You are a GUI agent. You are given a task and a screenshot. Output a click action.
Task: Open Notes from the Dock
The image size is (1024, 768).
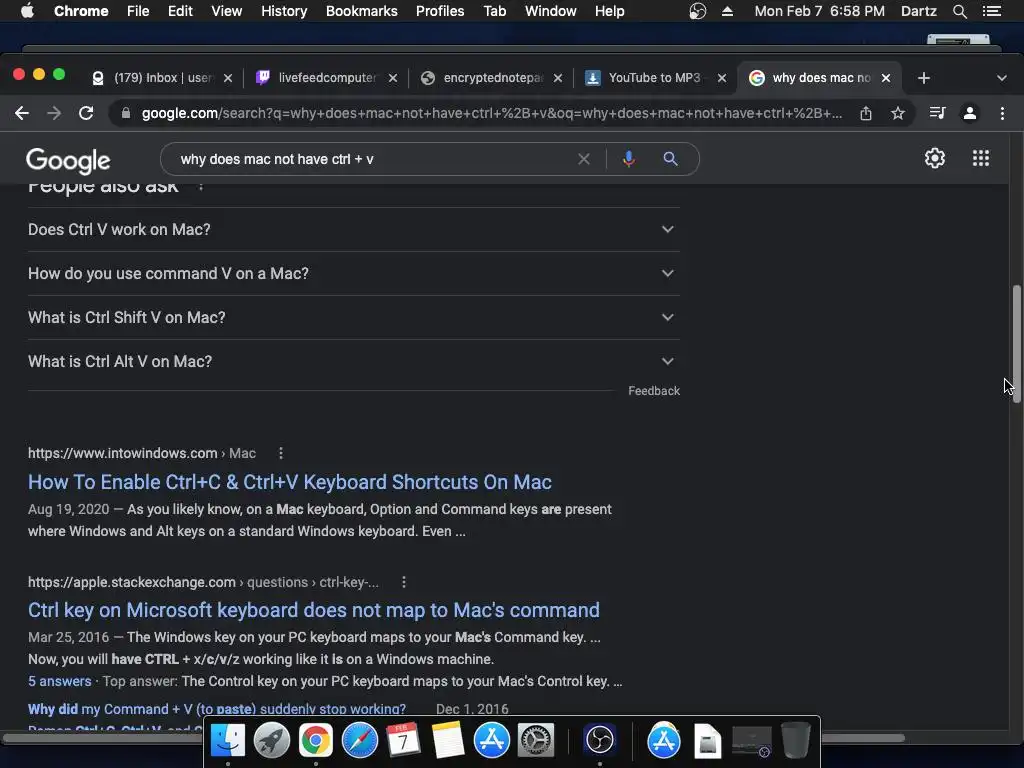coord(447,741)
